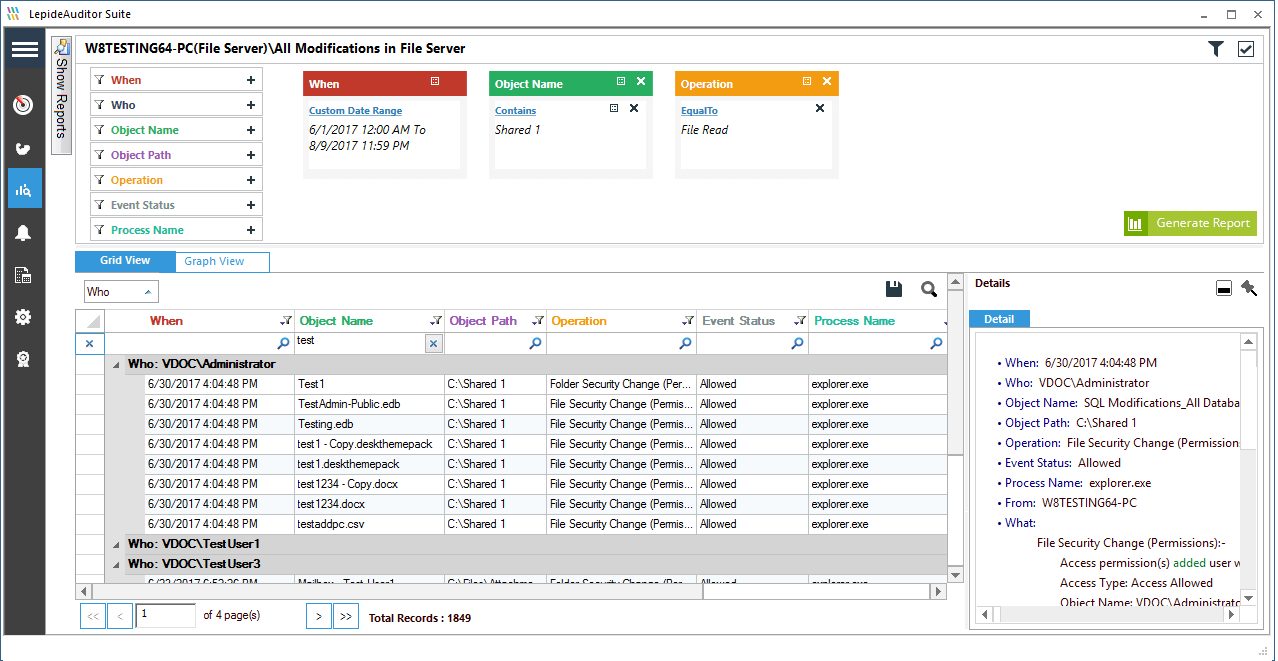
Task: Click the Operation column search magnifier
Action: coord(686,344)
